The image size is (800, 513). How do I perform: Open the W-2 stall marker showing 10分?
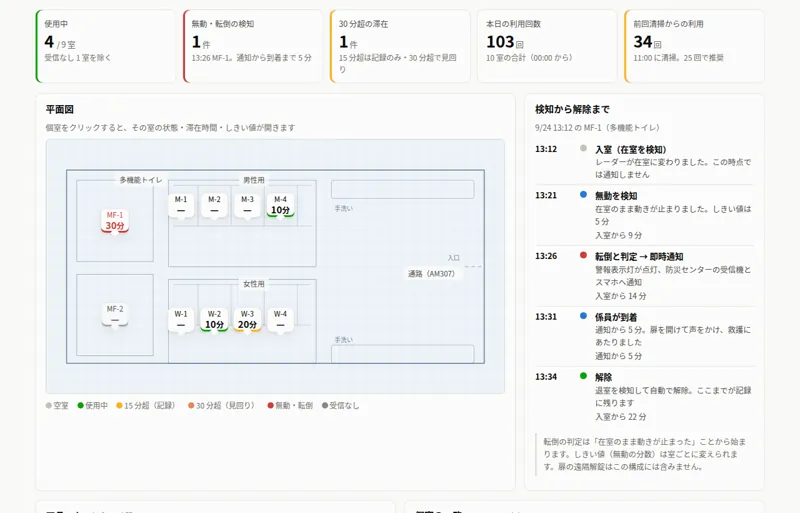coord(214,320)
